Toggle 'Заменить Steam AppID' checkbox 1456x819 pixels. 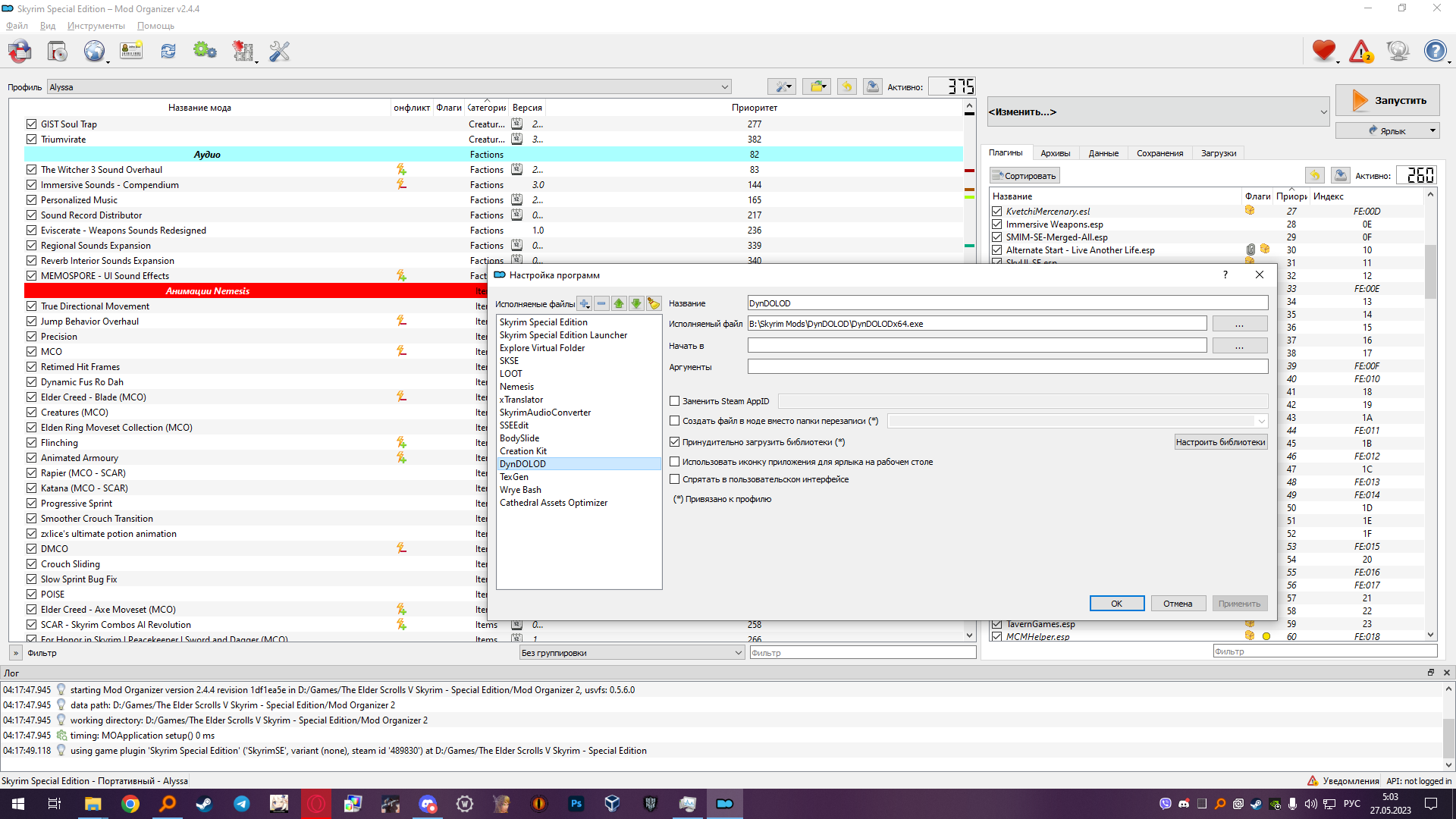[674, 401]
